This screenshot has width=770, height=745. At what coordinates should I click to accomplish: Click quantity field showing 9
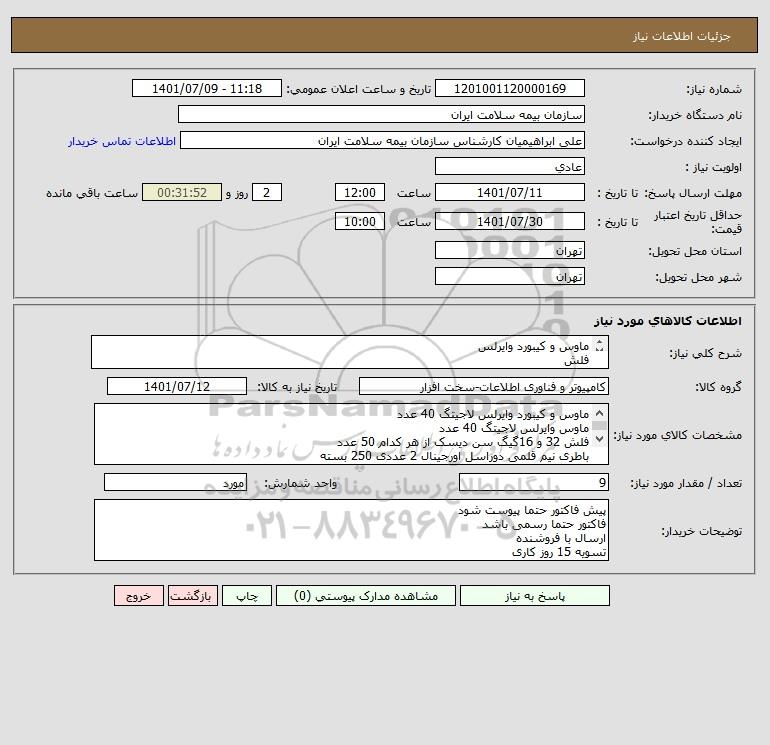534,483
